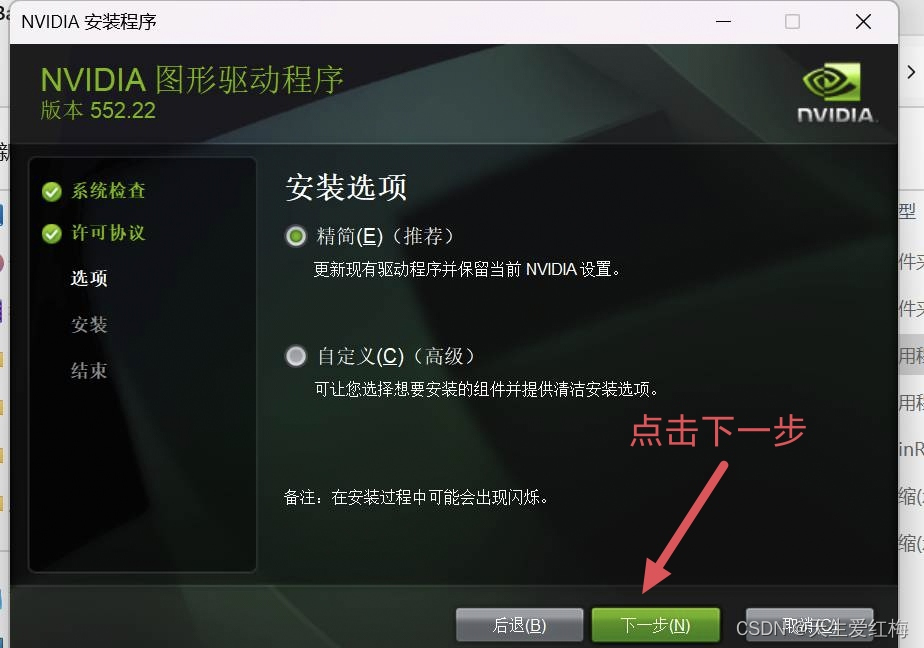The height and width of the screenshot is (648, 924).
Task: Open the 系统检查 step in sidebar
Action: click(108, 191)
